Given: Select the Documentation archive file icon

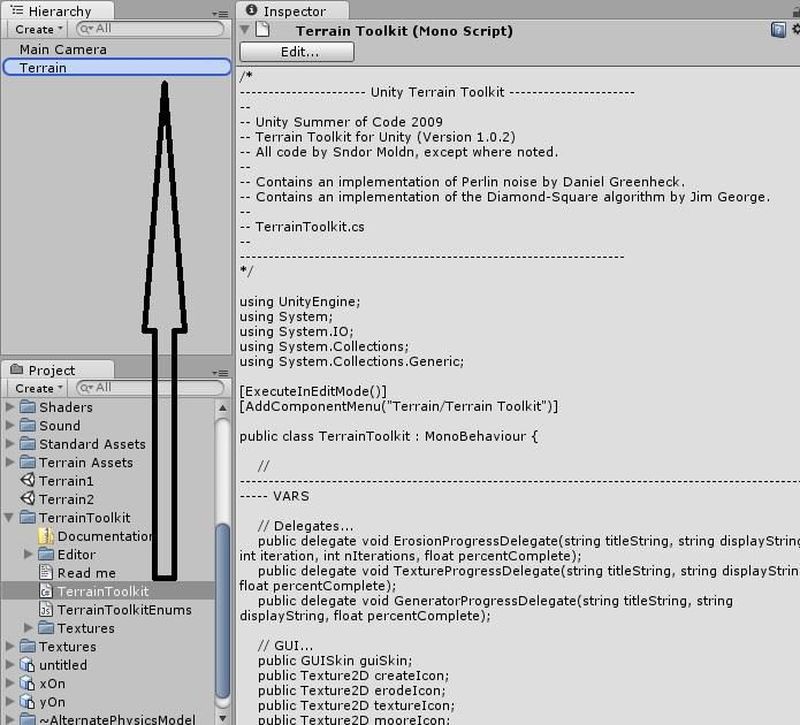Looking at the screenshot, I should point(46,537).
